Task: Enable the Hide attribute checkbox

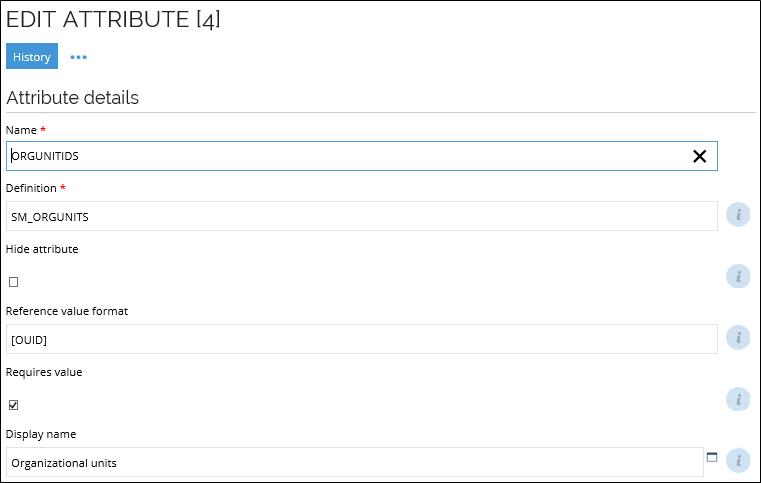Action: coord(14,282)
